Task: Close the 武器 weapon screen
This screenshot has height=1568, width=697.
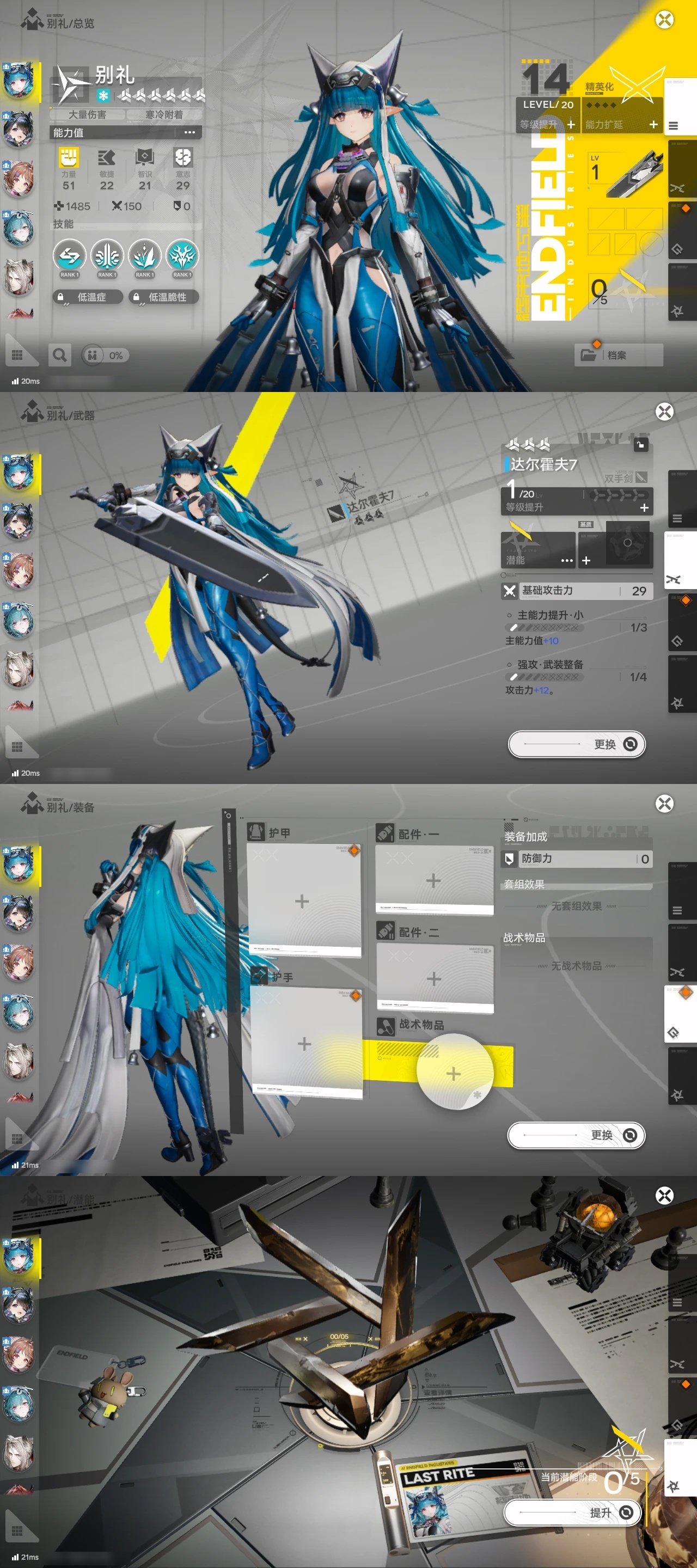Action: 664,412
